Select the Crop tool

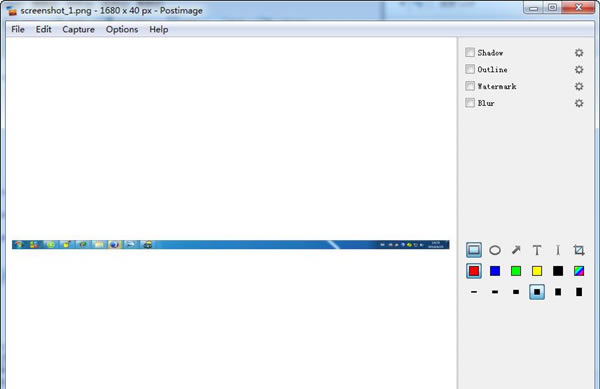point(579,250)
